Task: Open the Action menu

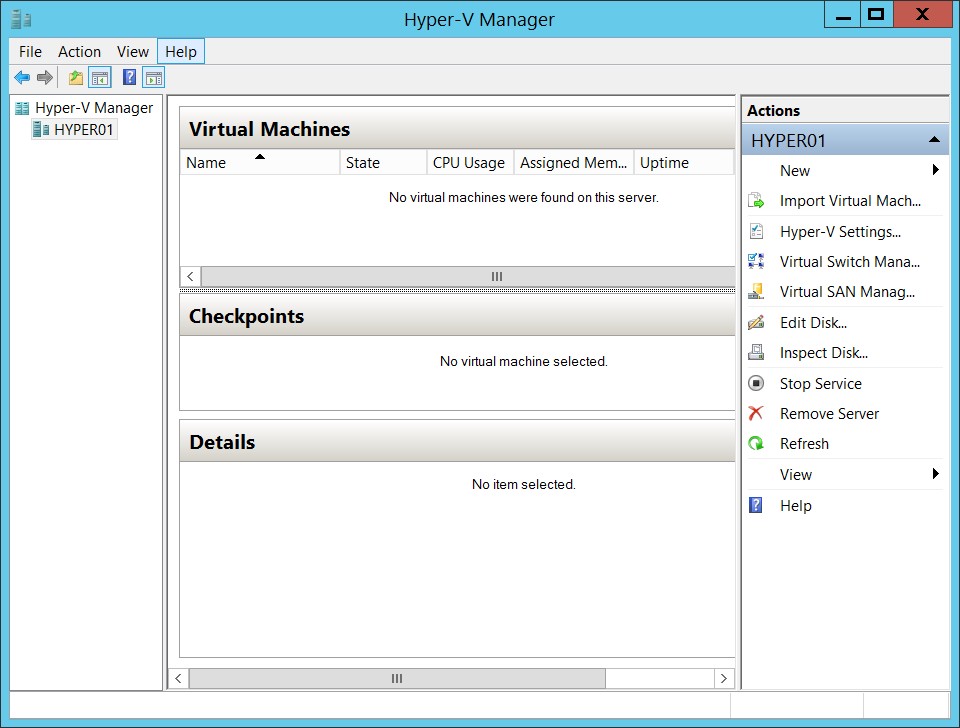Action: pyautogui.click(x=79, y=52)
